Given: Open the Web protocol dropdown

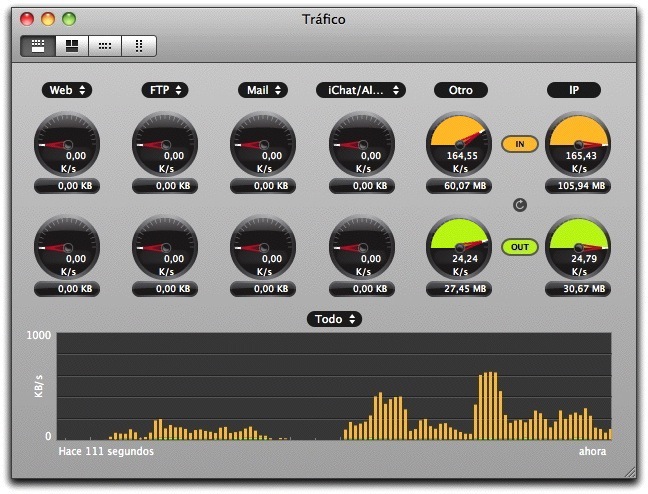Looking at the screenshot, I should (x=67, y=90).
